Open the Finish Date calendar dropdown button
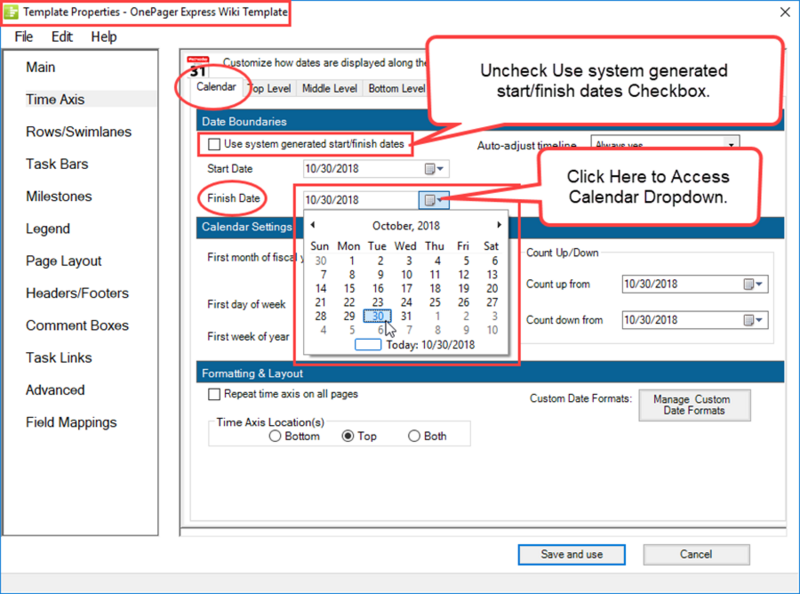 [434, 200]
